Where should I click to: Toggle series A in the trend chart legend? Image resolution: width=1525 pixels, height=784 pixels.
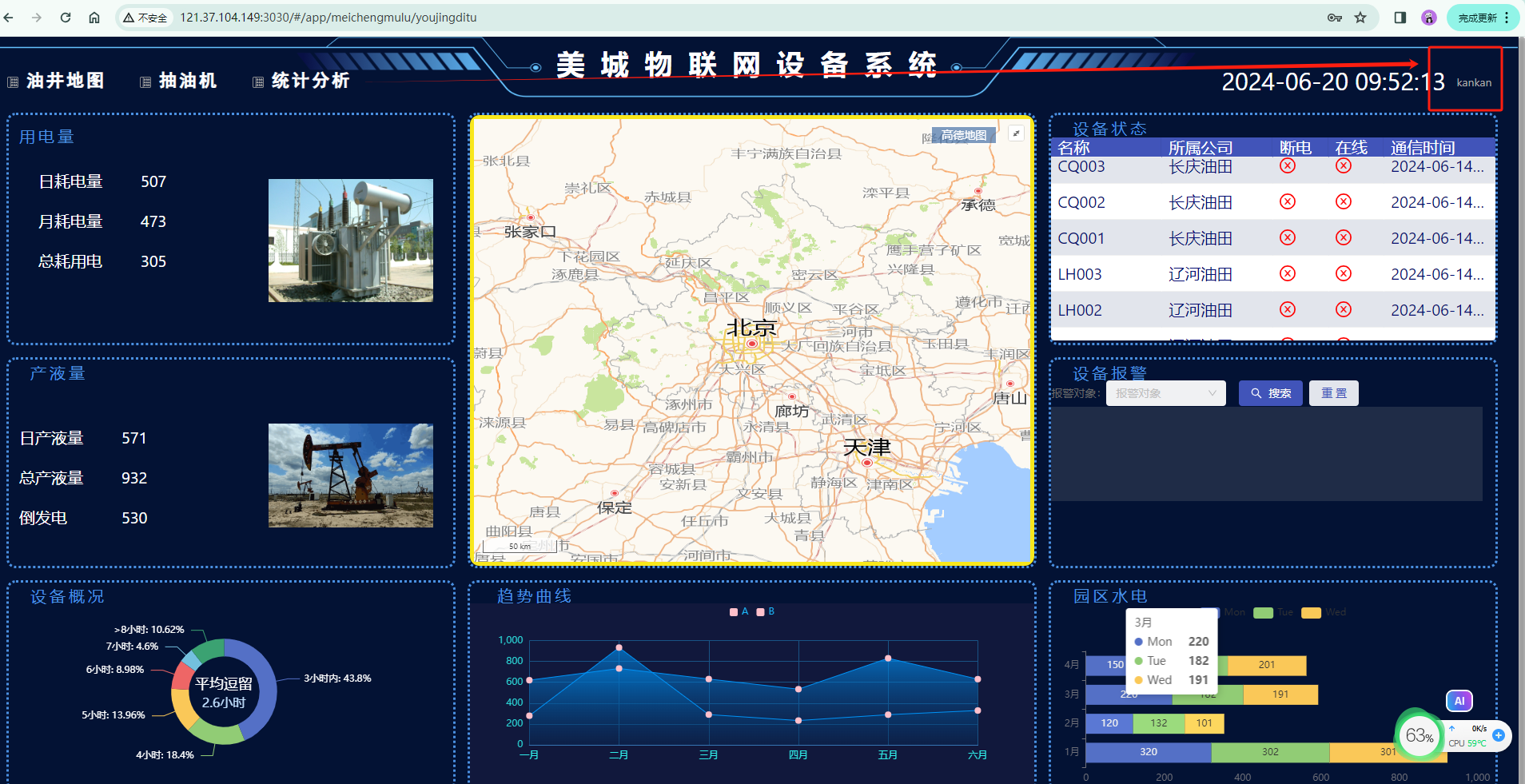739,611
